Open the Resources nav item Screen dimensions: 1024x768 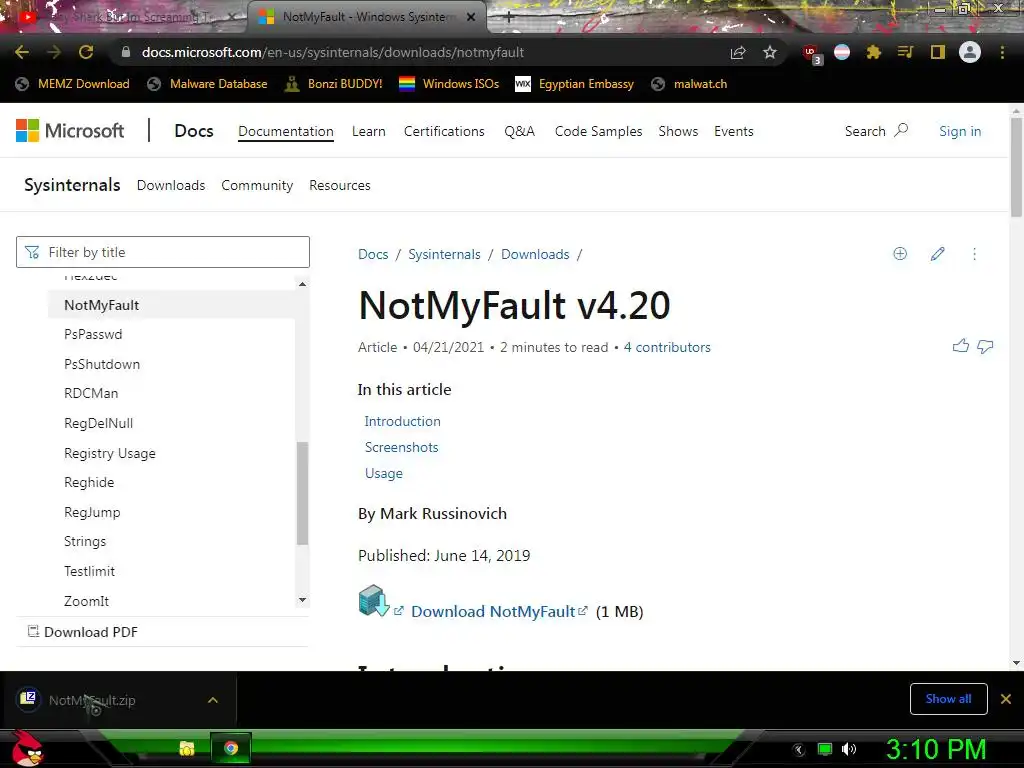[340, 185]
